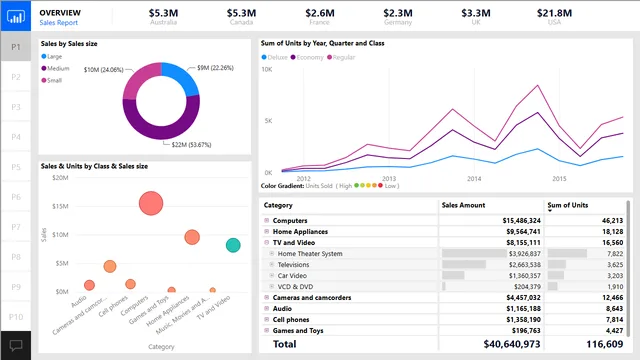Expand the Televisions subrow
Image resolution: width=640 pixels, height=360 pixels.
click(x=271, y=264)
